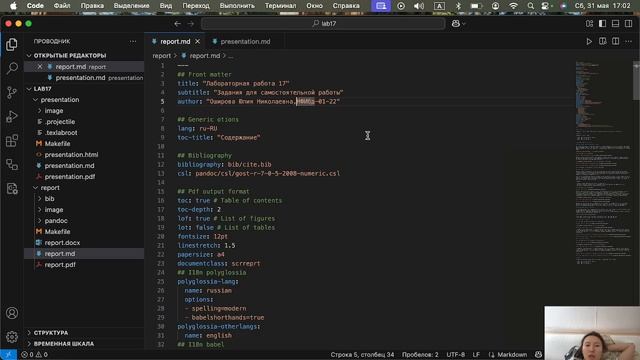The width and height of the screenshot is (640, 360).
Task: Open editor More Actions ellipsis
Action: [x=629, y=41]
